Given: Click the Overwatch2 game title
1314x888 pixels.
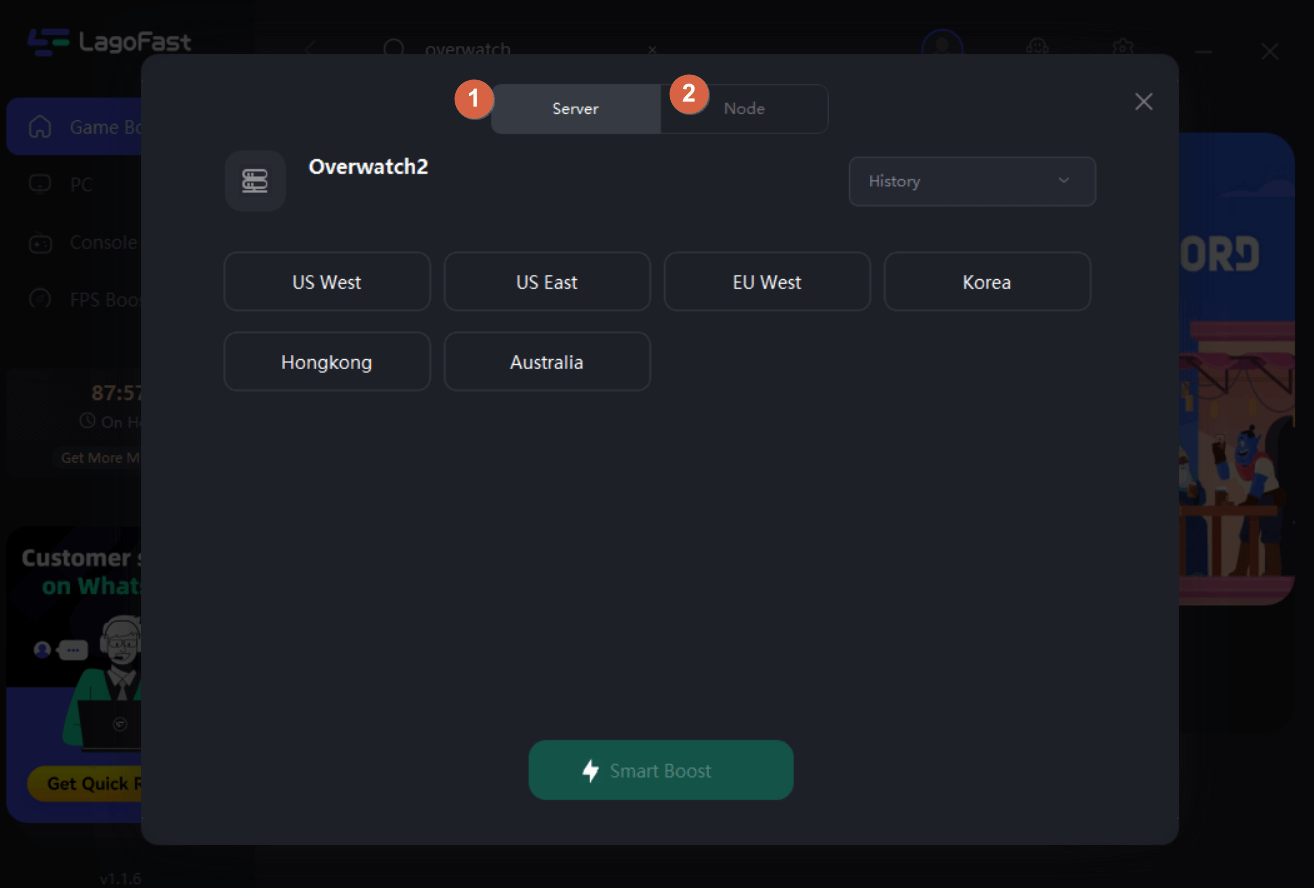Looking at the screenshot, I should [368, 167].
